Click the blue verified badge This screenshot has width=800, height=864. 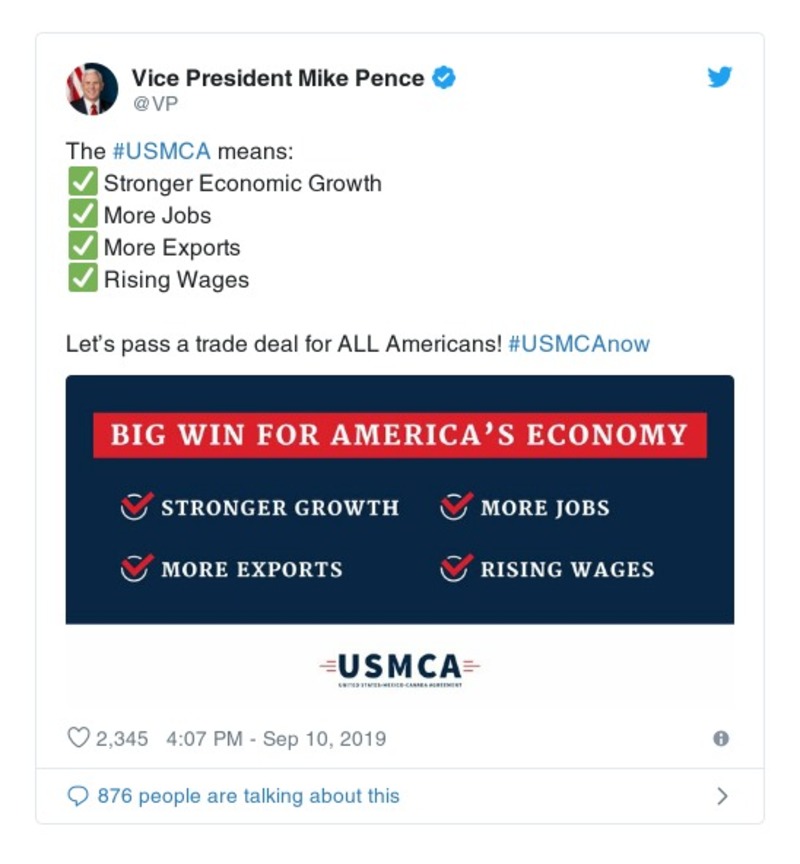443,77
